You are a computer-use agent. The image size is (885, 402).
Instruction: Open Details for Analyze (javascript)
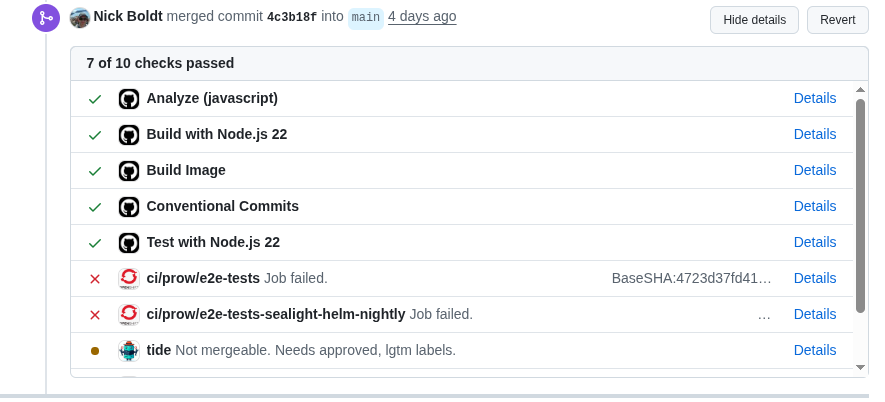tap(814, 98)
